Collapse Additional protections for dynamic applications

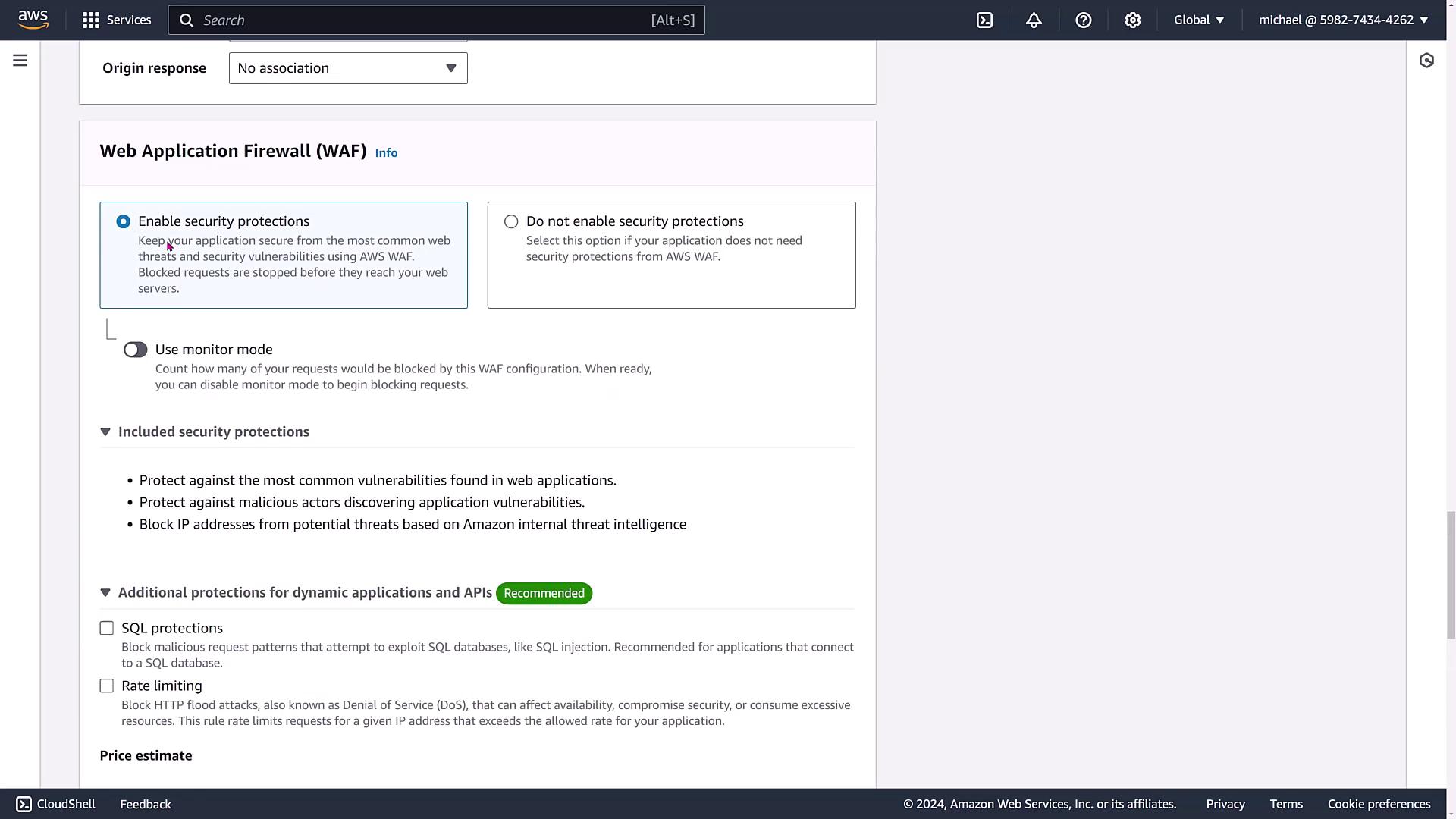[x=105, y=593]
